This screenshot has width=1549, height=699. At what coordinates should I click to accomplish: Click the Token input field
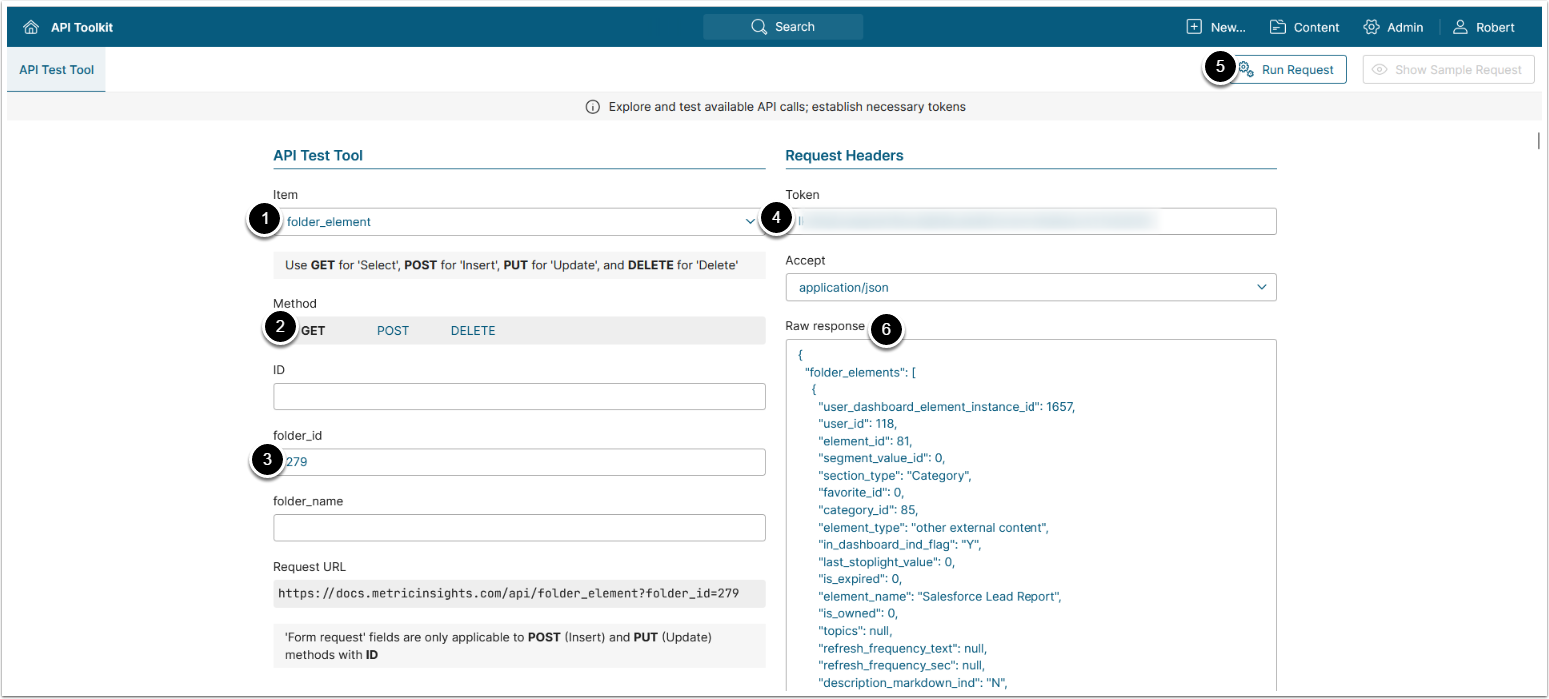coord(1031,221)
